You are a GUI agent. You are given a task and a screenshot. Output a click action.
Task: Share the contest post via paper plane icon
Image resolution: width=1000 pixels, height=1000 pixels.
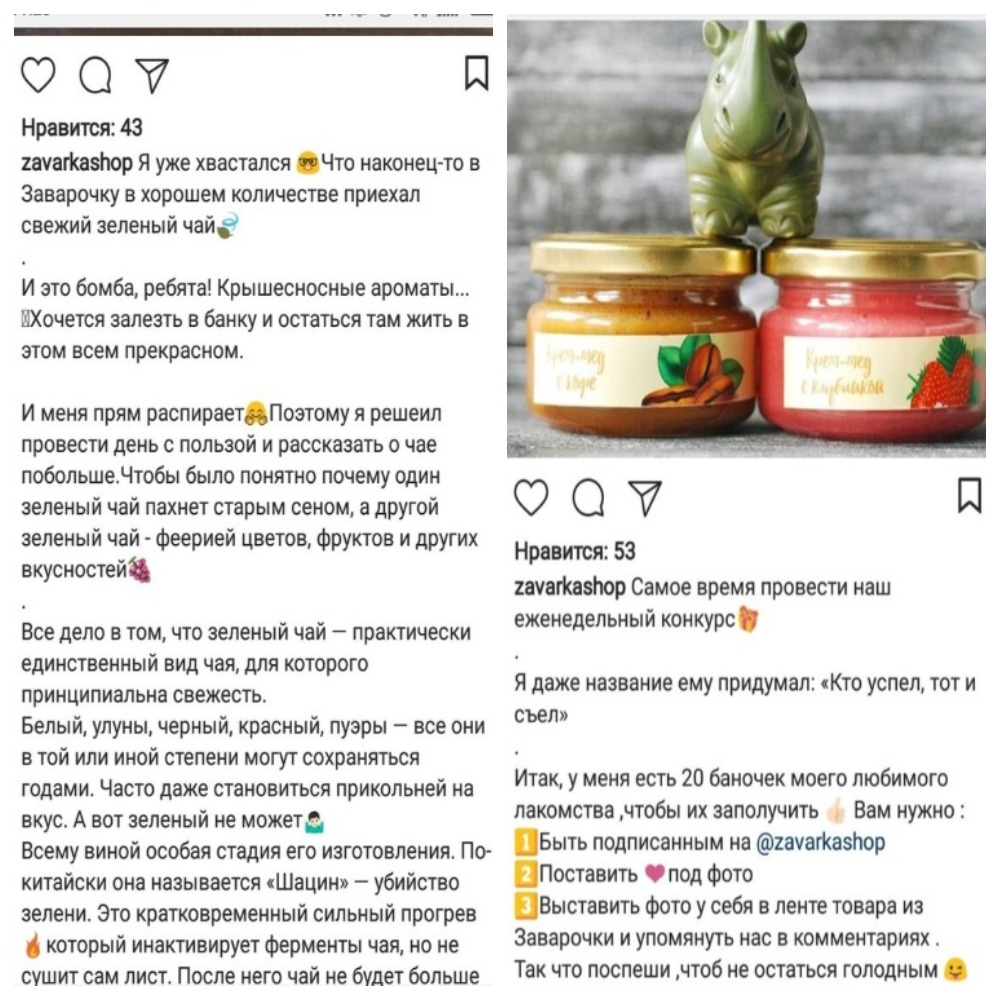point(645,497)
